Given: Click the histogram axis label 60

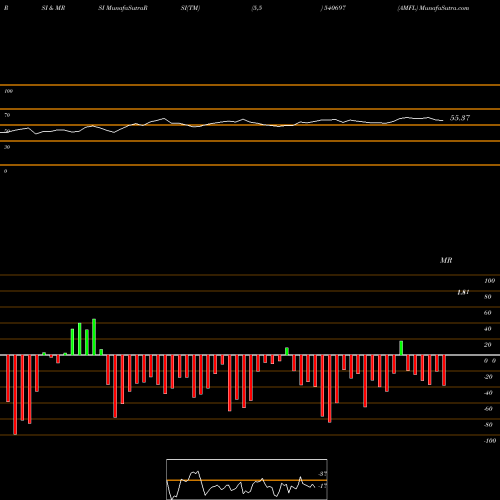Looking at the screenshot, I should (487, 313).
